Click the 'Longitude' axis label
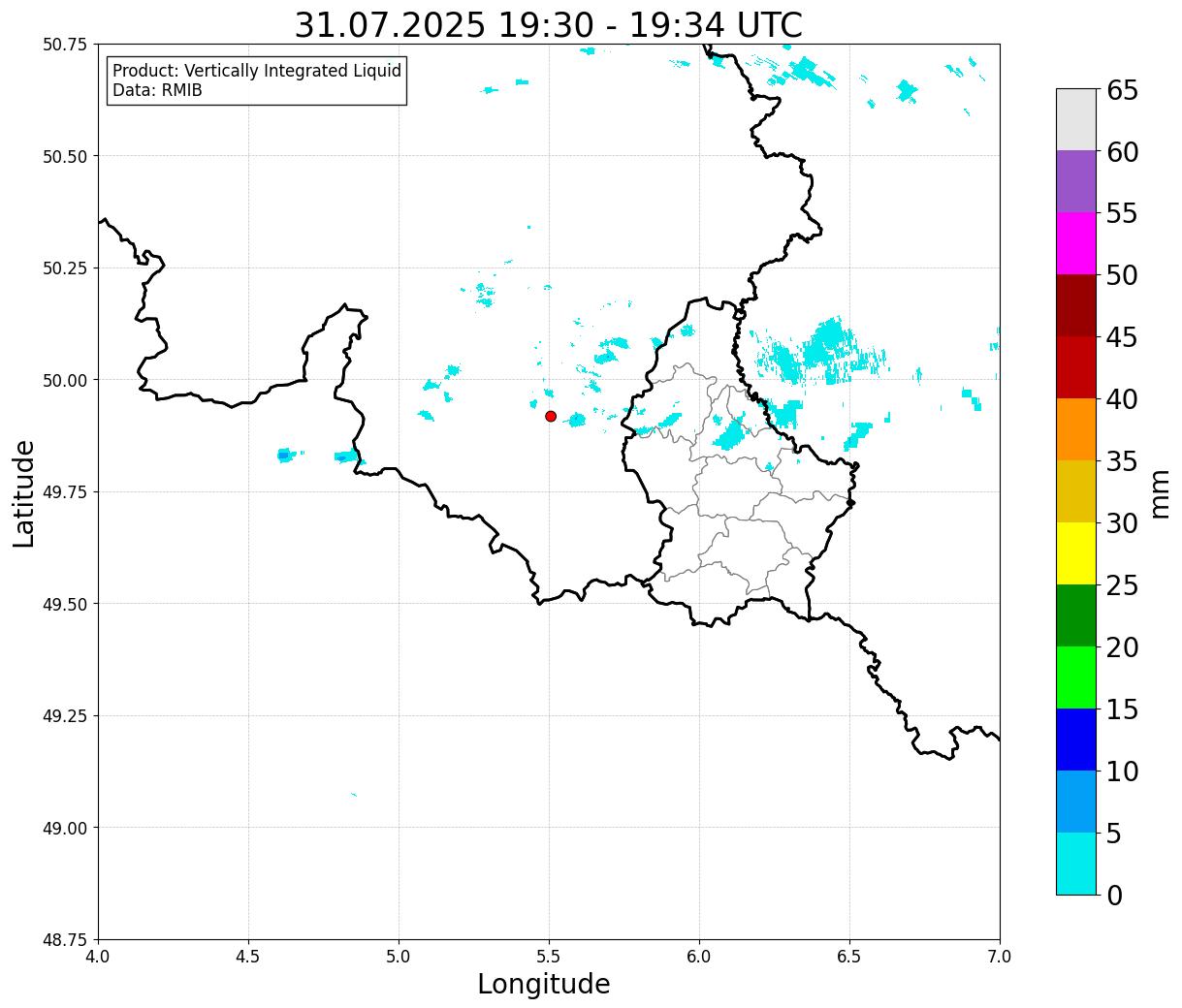 tap(544, 984)
